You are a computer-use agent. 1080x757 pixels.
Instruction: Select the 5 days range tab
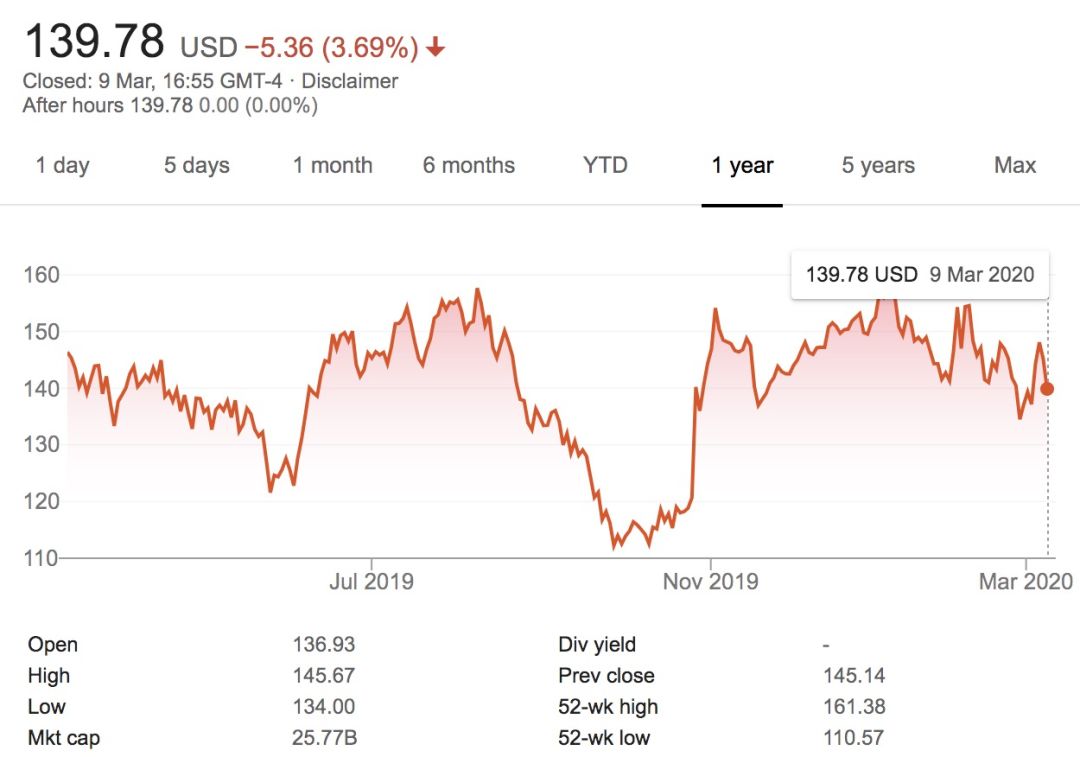(197, 165)
